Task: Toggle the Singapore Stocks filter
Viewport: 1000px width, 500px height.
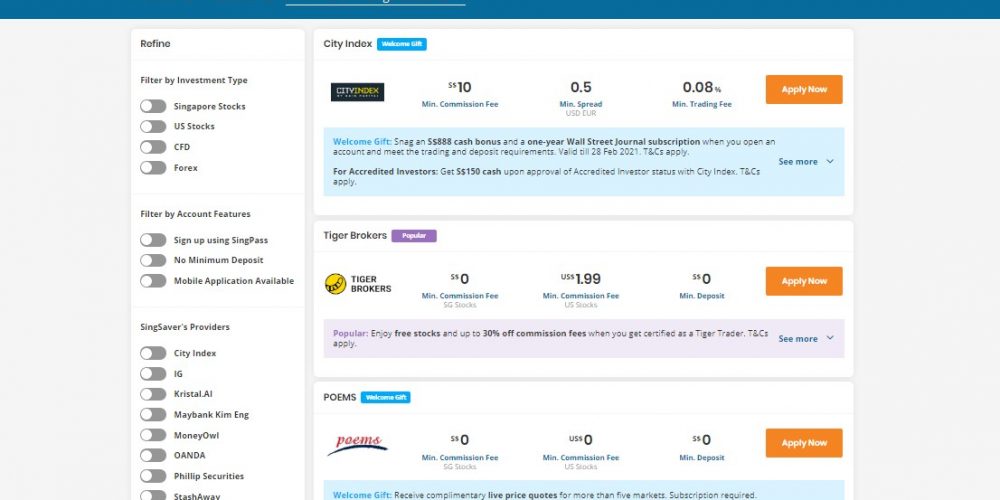Action: click(153, 106)
